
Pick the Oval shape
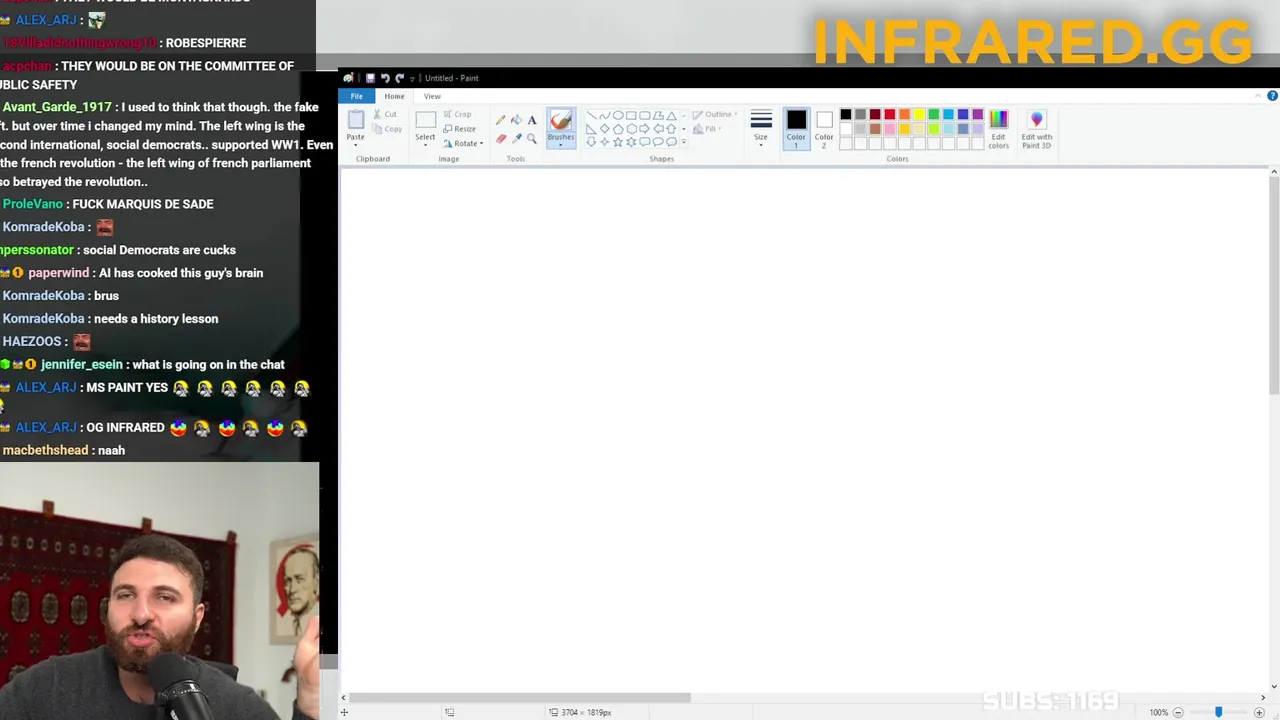(618, 115)
